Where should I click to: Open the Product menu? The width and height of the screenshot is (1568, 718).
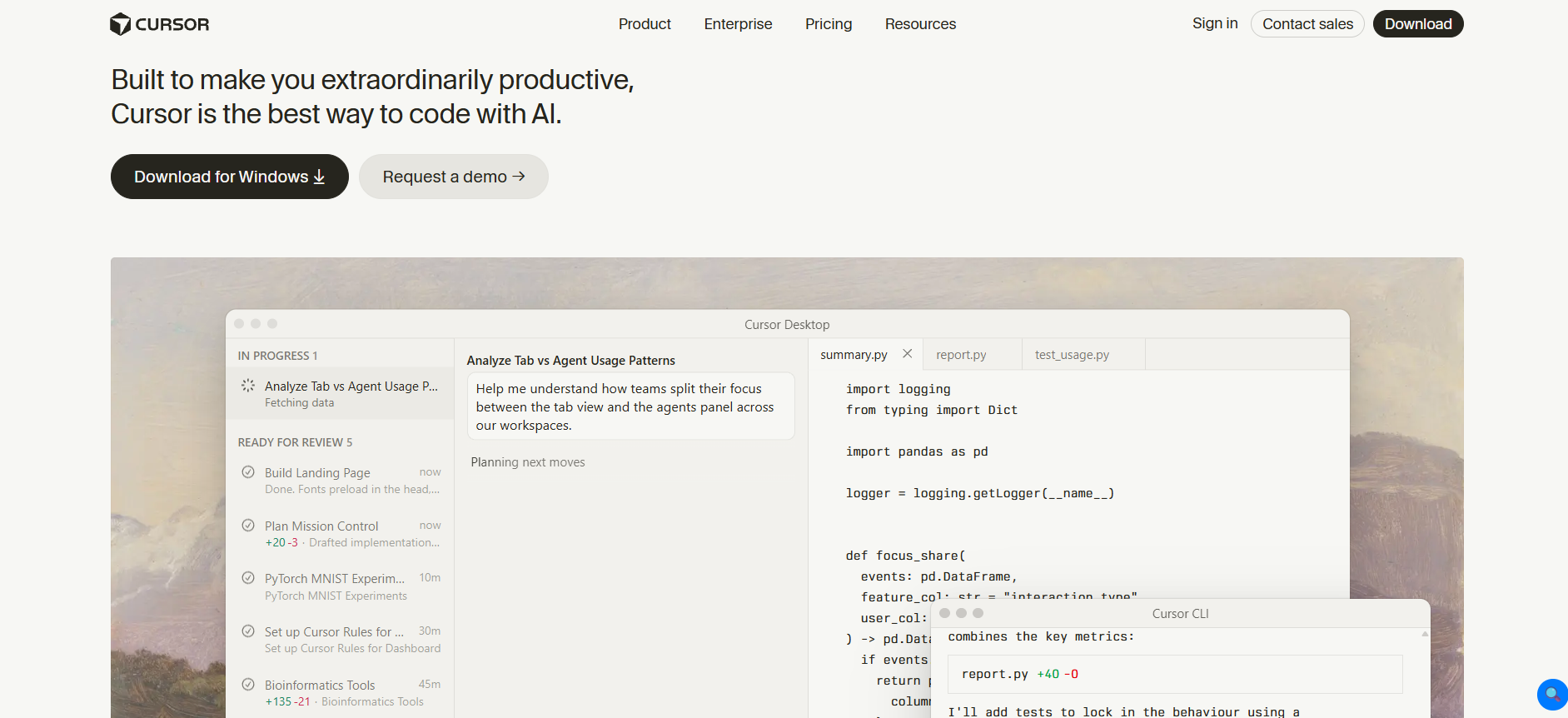645,24
